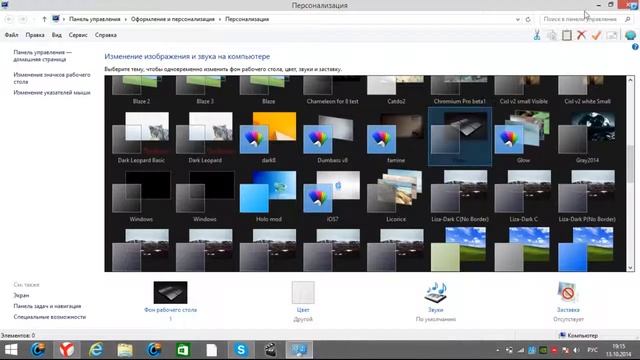Click the orange checkmark Properties icon

[x=596, y=35]
